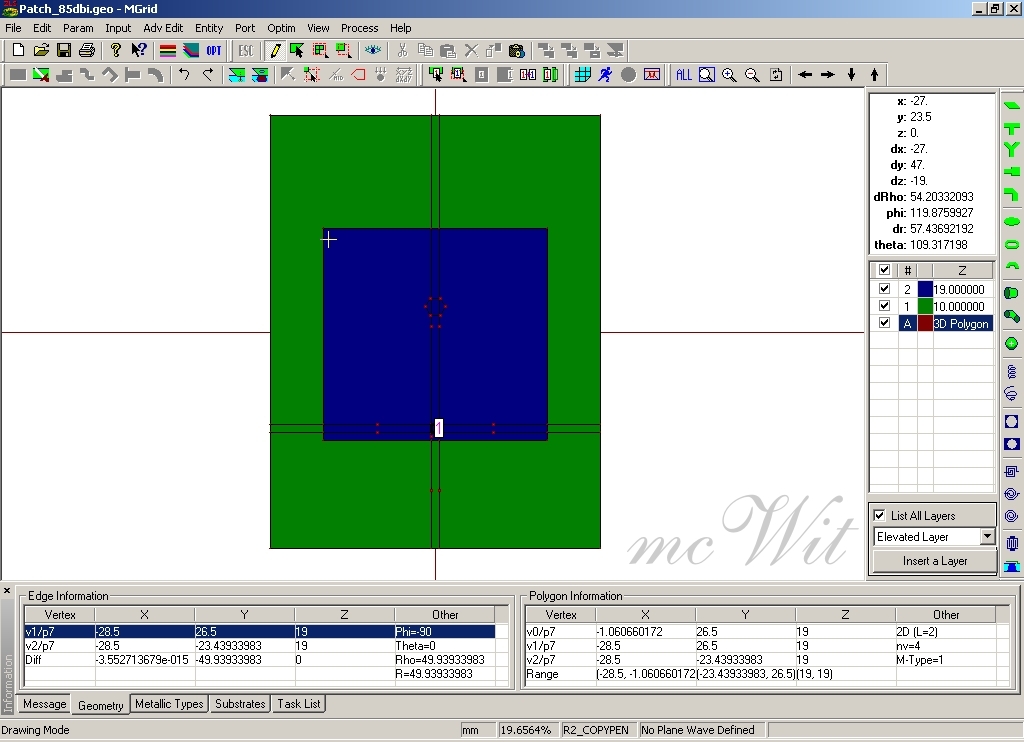Image resolution: width=1024 pixels, height=742 pixels.
Task: Click the undo arrow icon
Action: click(x=184, y=75)
